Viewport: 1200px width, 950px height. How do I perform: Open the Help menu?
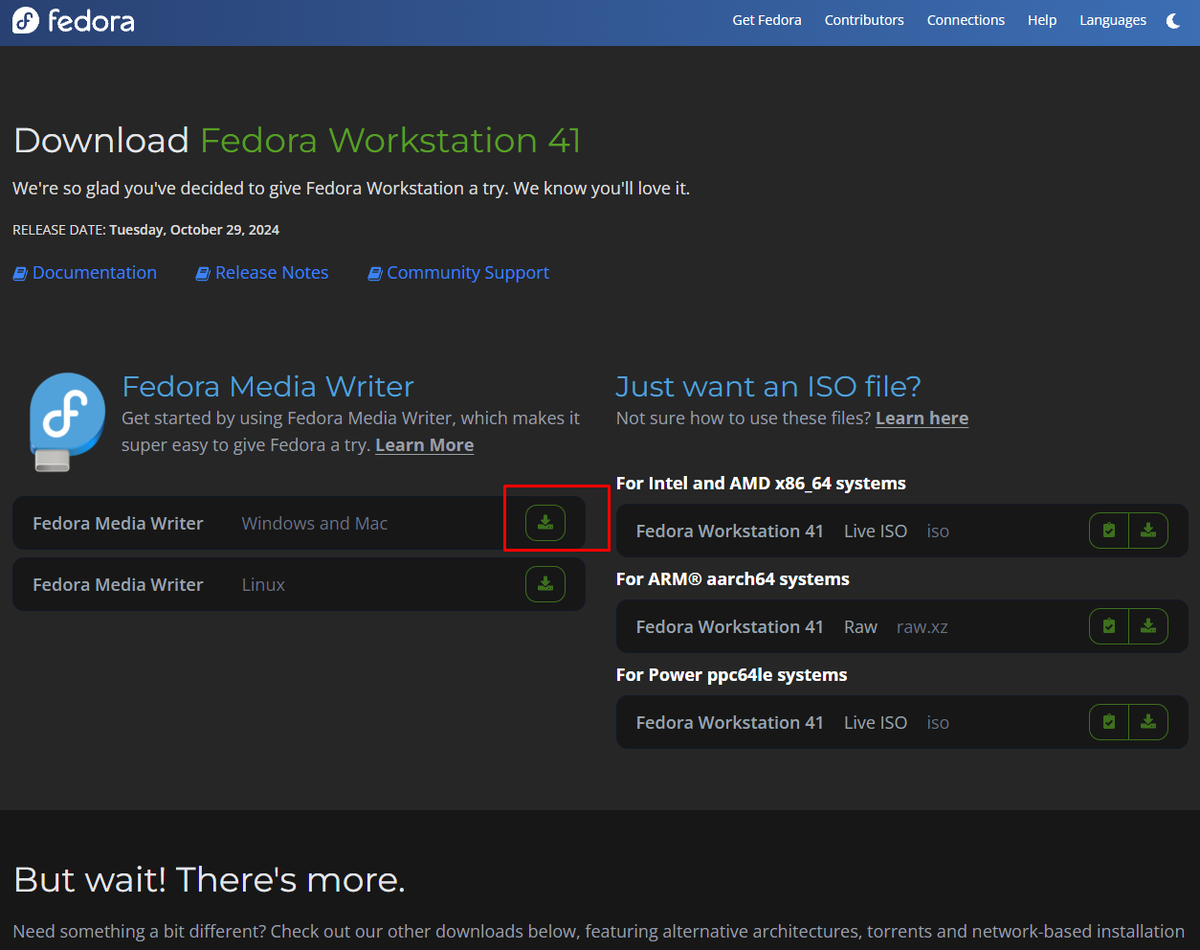point(1042,20)
